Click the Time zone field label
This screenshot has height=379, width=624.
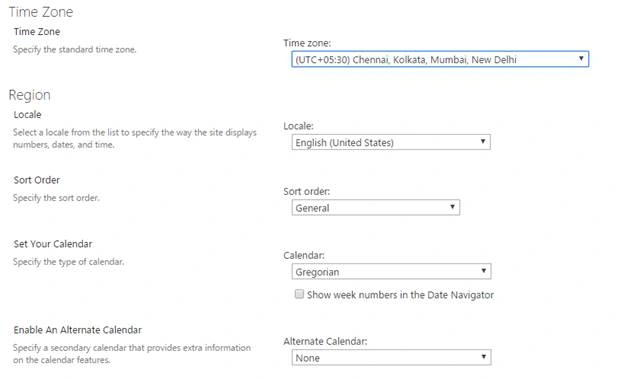pos(307,43)
